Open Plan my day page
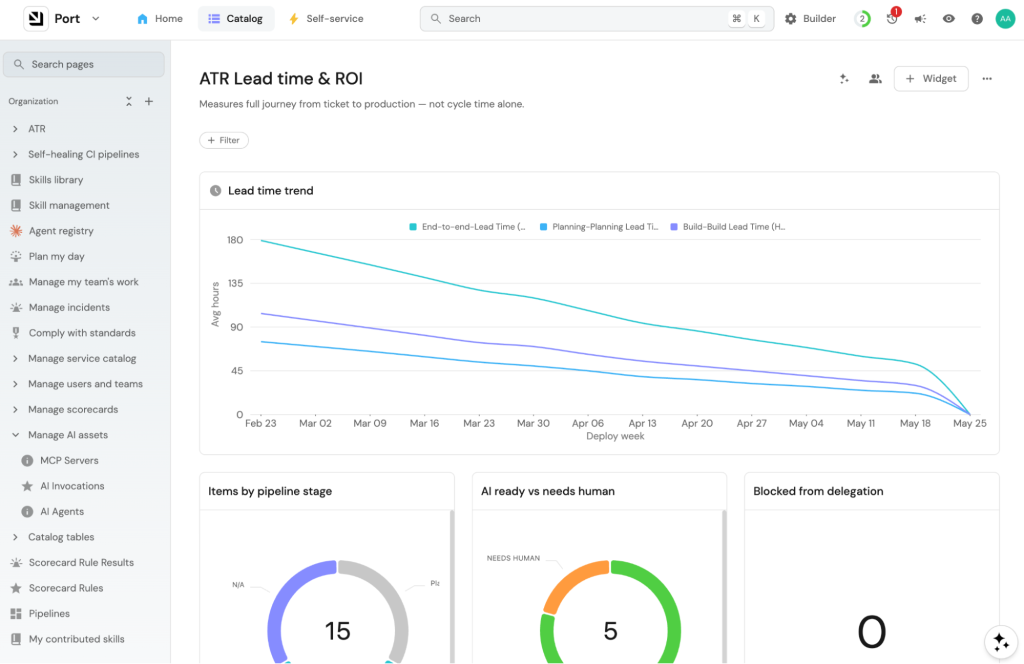This screenshot has height=664, width=1024. [56, 256]
